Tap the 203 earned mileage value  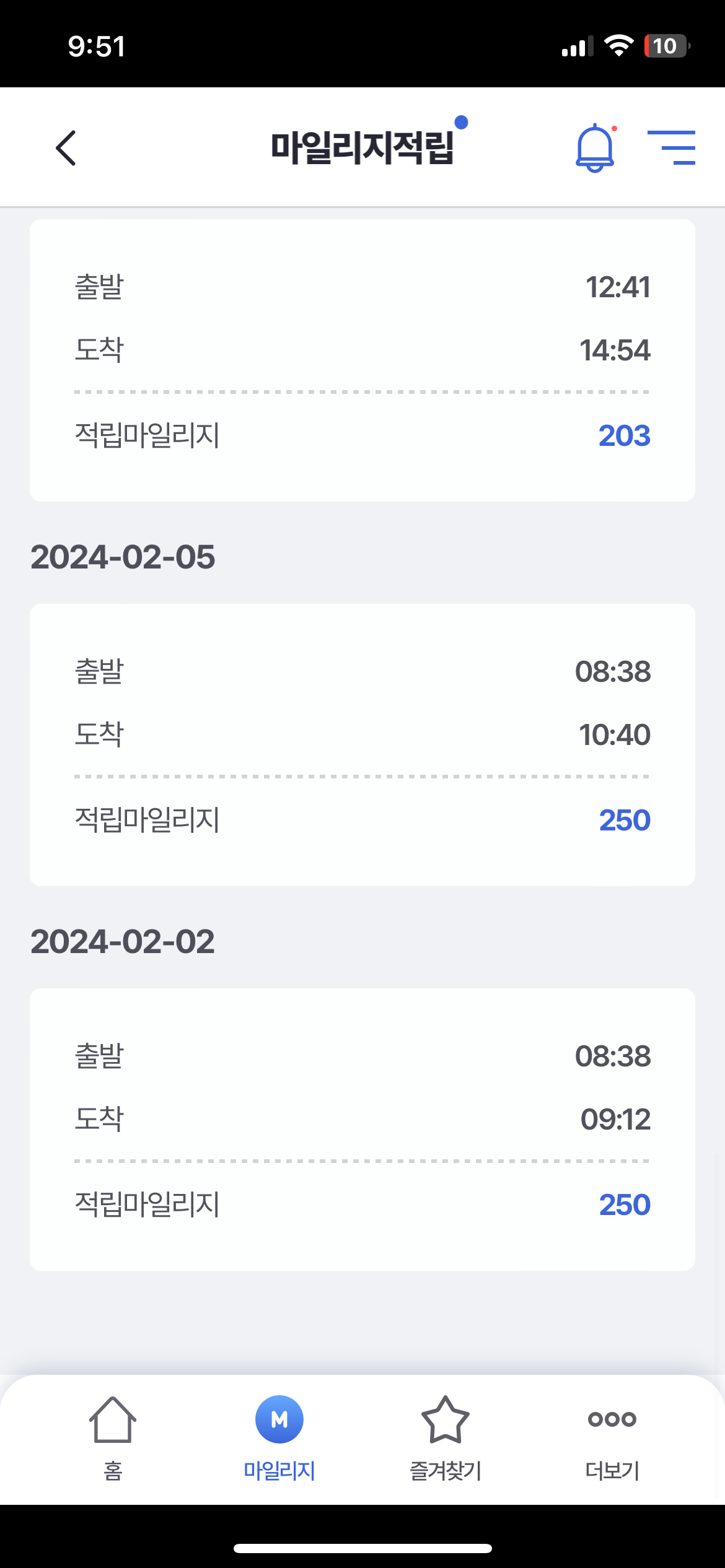624,435
